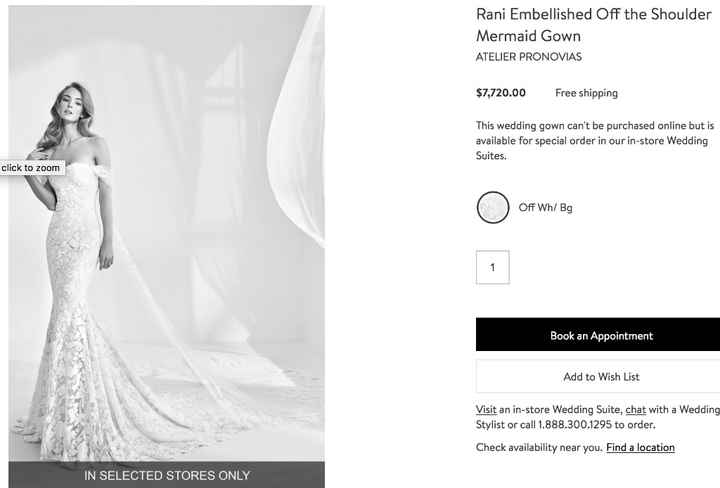
Task: Open the Visit in-store Wedding Suite link
Action: [486, 410]
